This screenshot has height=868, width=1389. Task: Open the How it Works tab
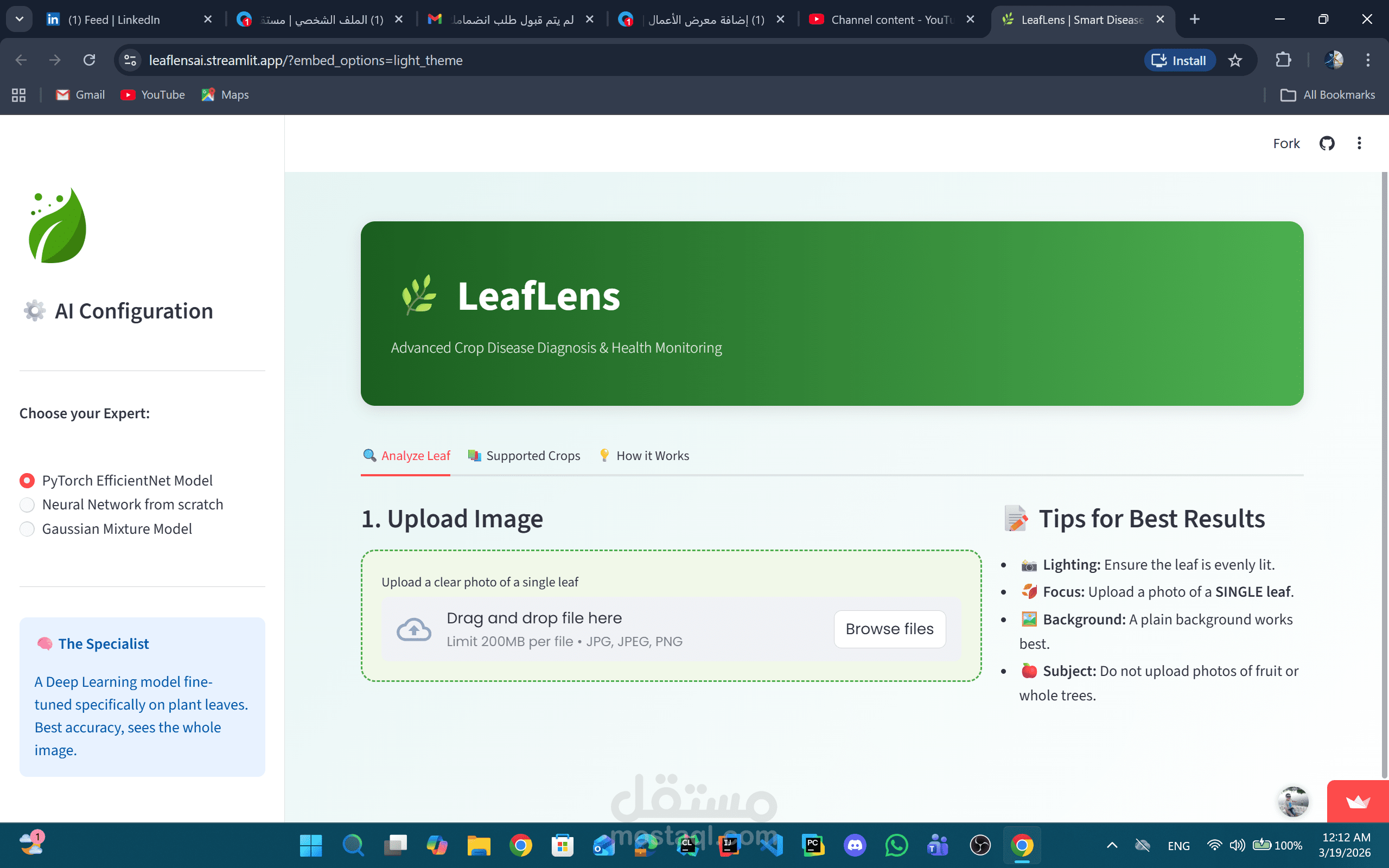(643, 456)
